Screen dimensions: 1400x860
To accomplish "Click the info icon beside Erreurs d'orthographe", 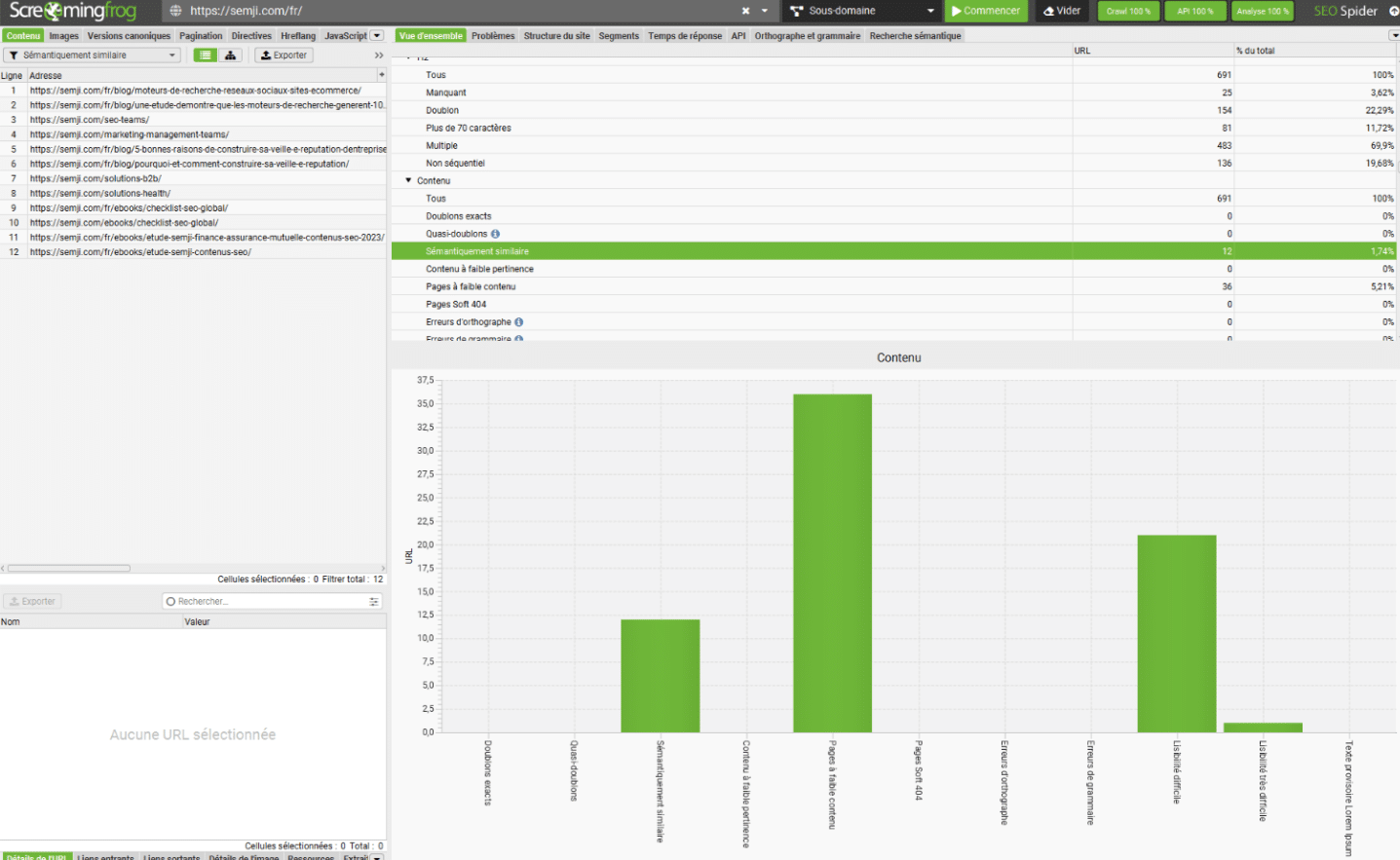I will (x=518, y=321).
